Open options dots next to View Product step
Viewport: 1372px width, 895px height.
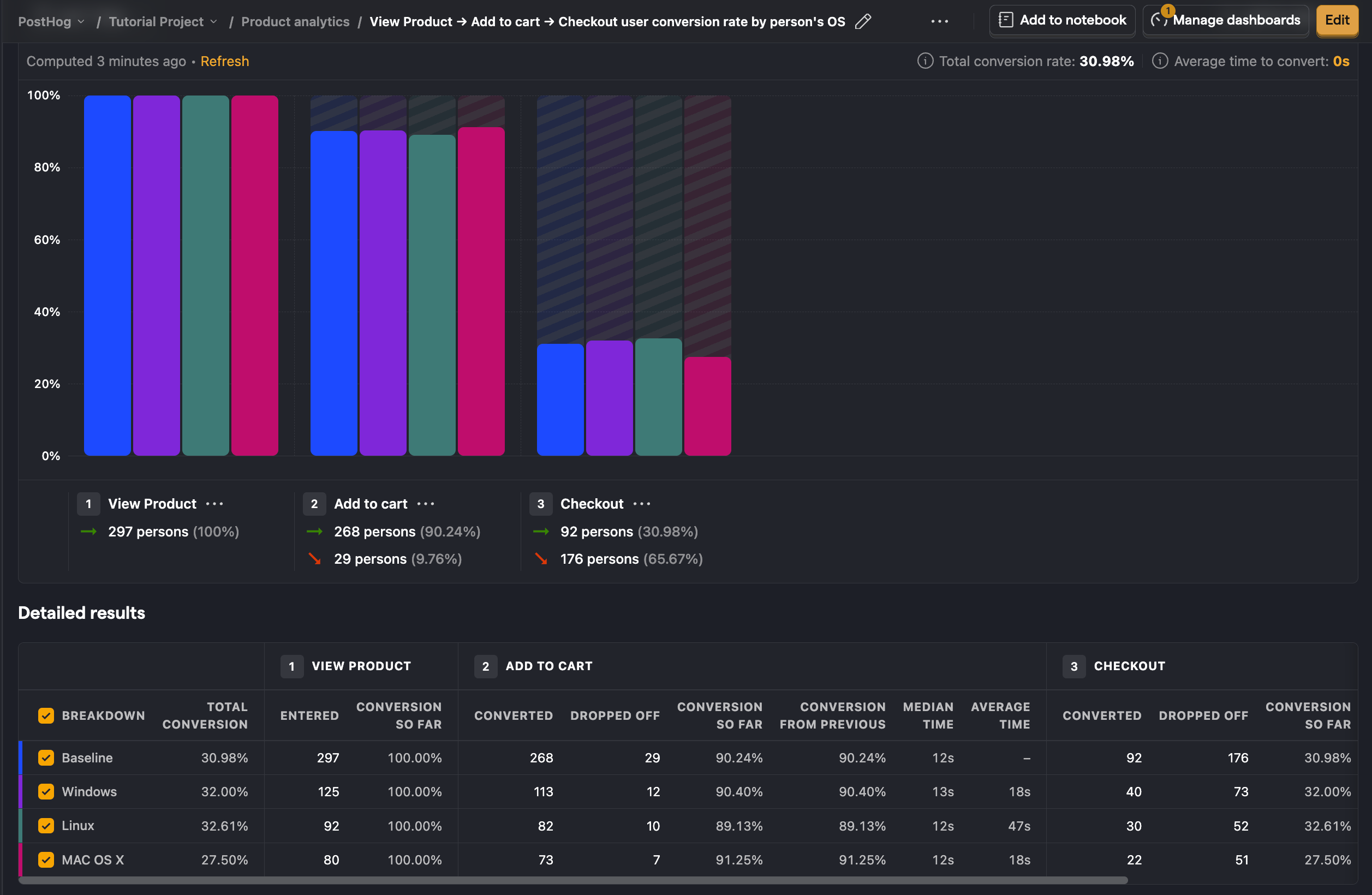pyautogui.click(x=214, y=504)
